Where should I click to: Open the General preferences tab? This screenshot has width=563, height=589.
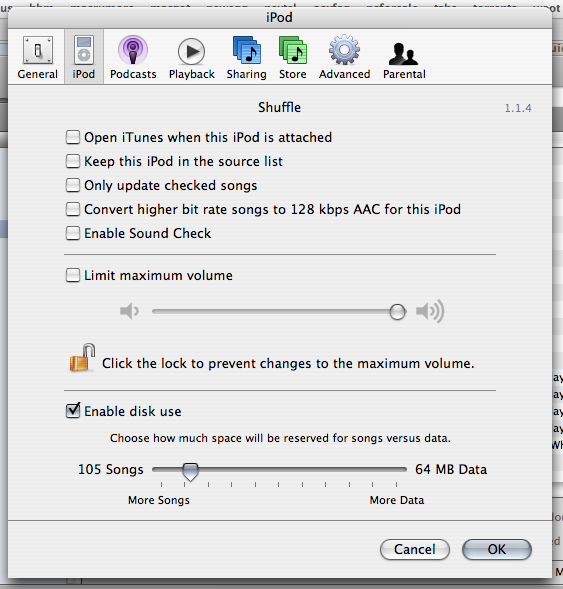pos(38,57)
